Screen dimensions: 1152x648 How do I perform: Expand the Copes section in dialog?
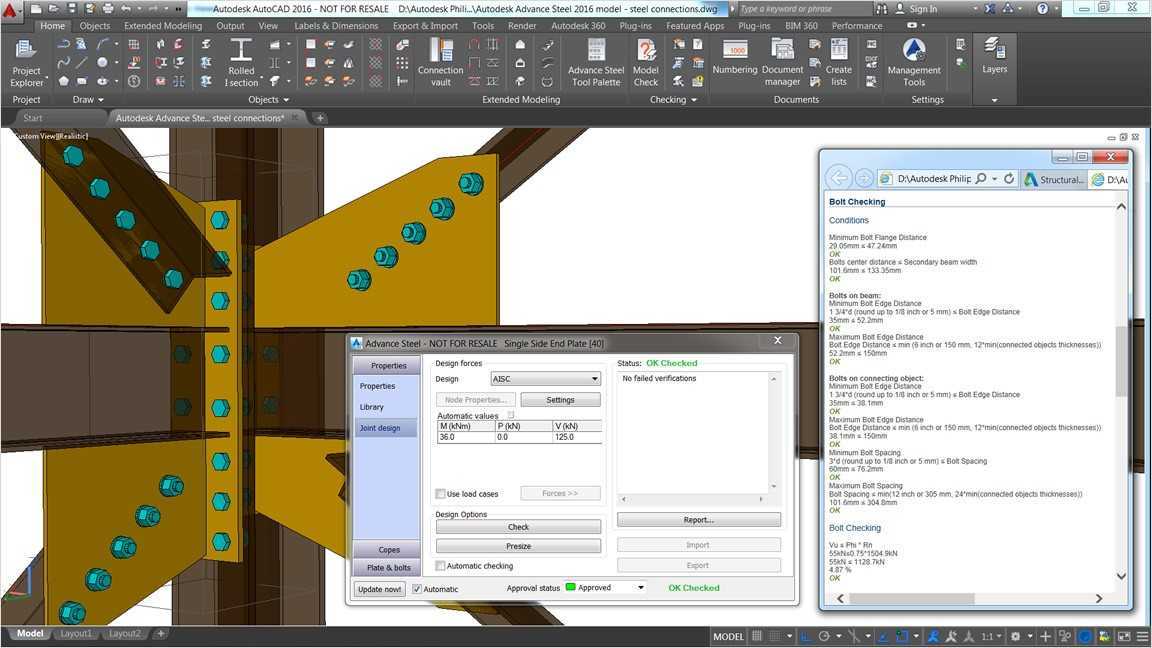click(386, 550)
